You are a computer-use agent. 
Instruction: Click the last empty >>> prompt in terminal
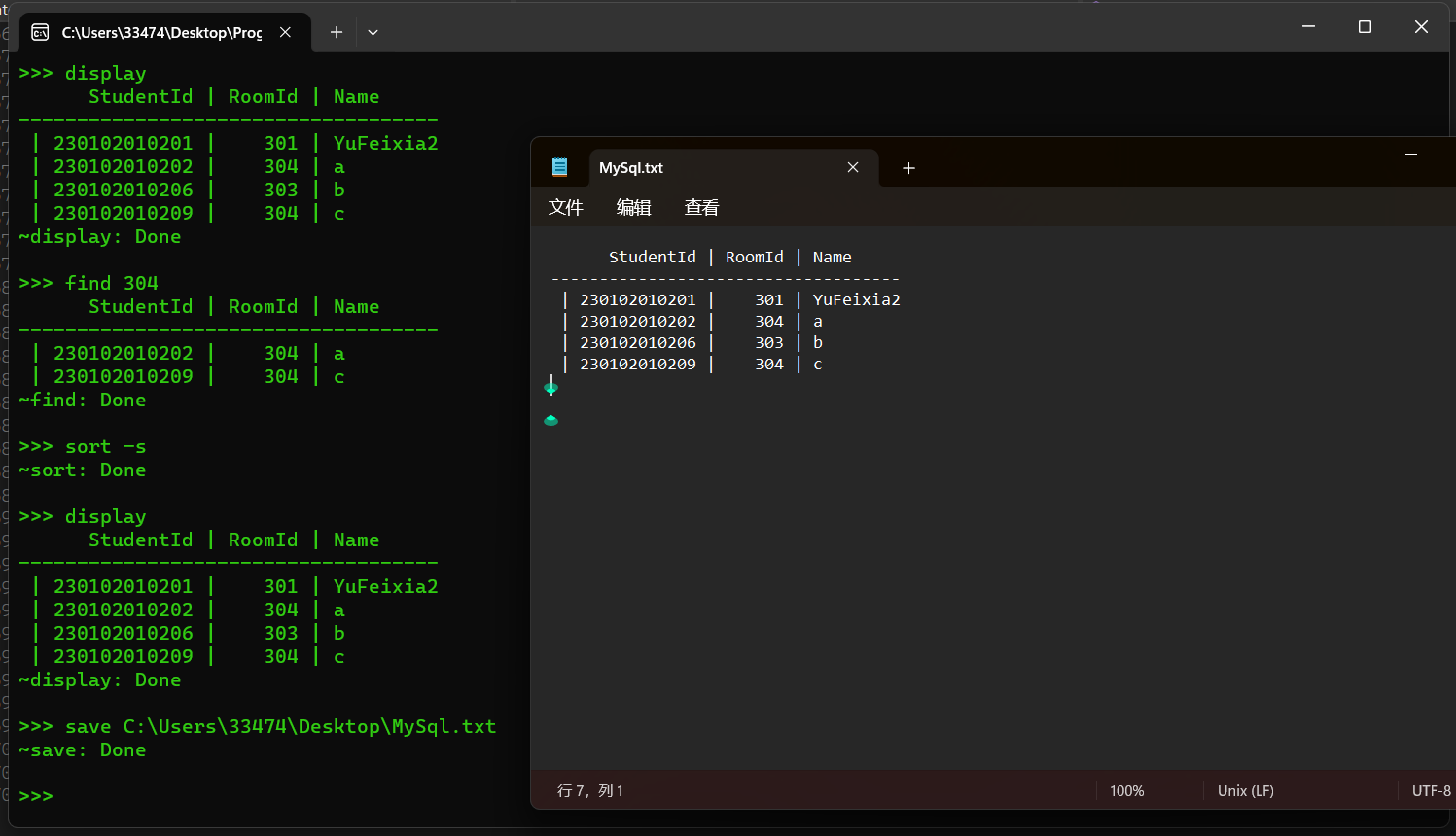pos(36,796)
